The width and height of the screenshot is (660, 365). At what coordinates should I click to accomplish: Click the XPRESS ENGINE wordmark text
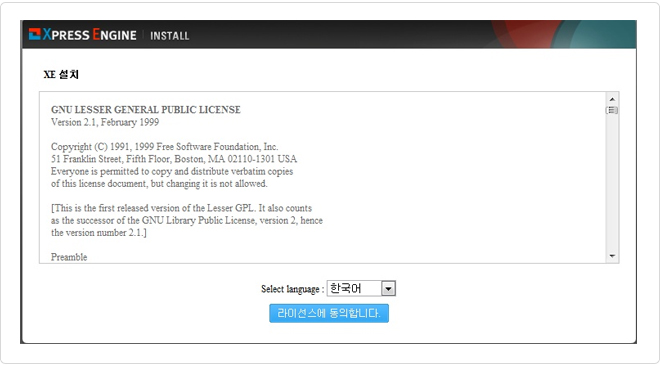tap(89, 35)
